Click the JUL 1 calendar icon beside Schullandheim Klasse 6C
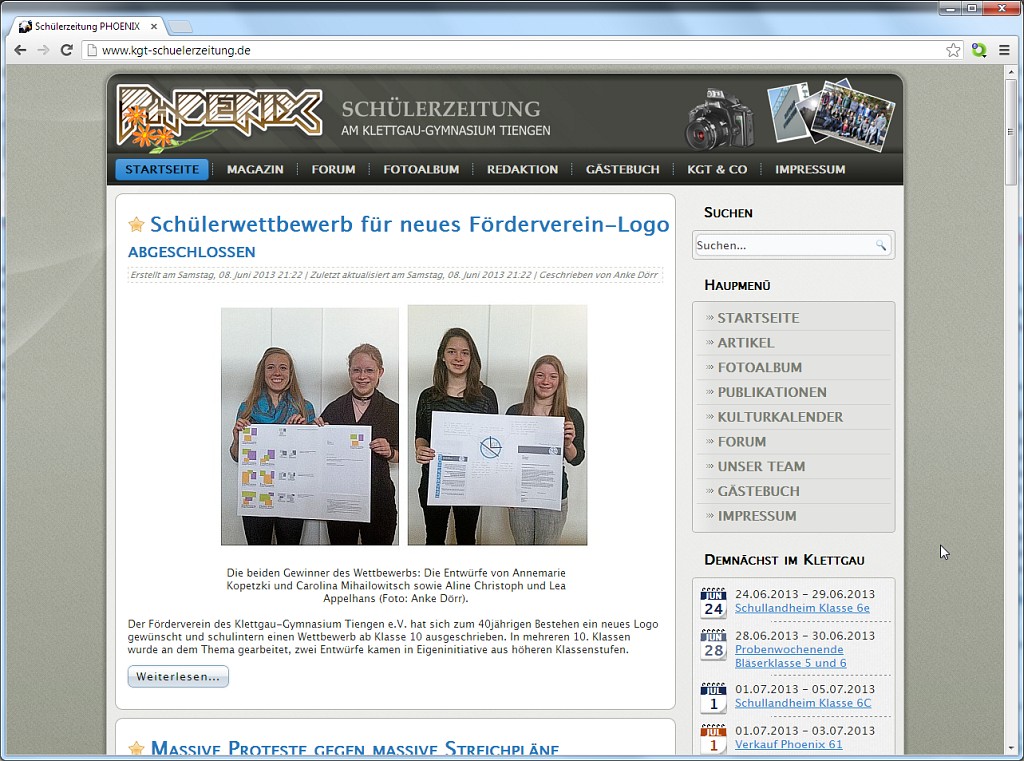This screenshot has height=761, width=1024. pyautogui.click(x=713, y=698)
